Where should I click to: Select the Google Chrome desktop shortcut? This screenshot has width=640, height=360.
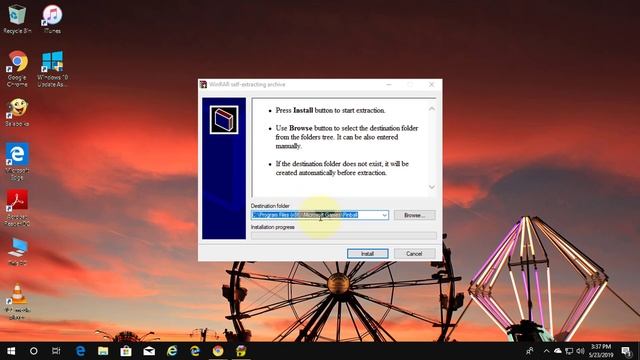click(17, 69)
